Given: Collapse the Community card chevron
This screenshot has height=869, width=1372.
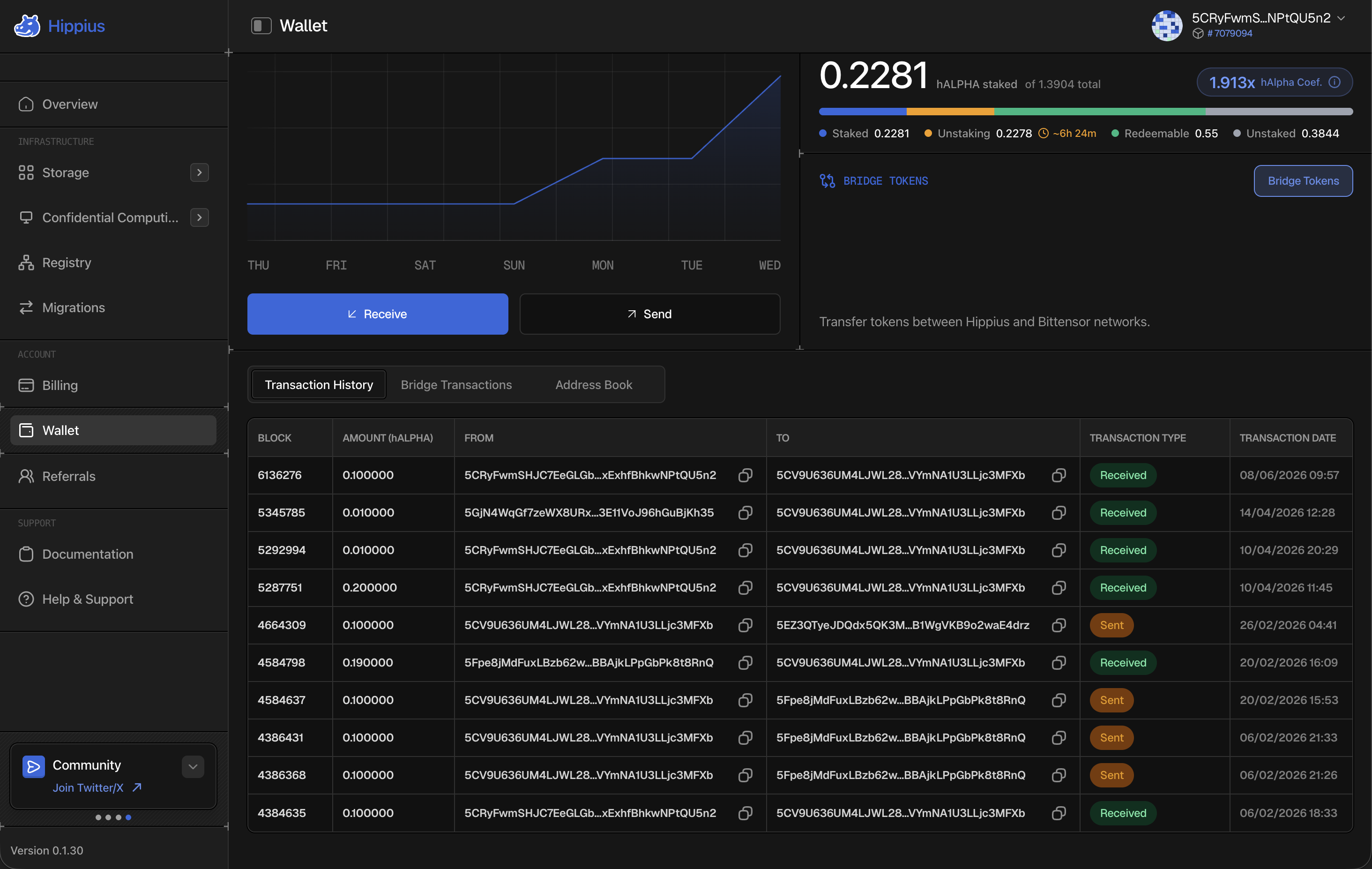Looking at the screenshot, I should pos(193,766).
